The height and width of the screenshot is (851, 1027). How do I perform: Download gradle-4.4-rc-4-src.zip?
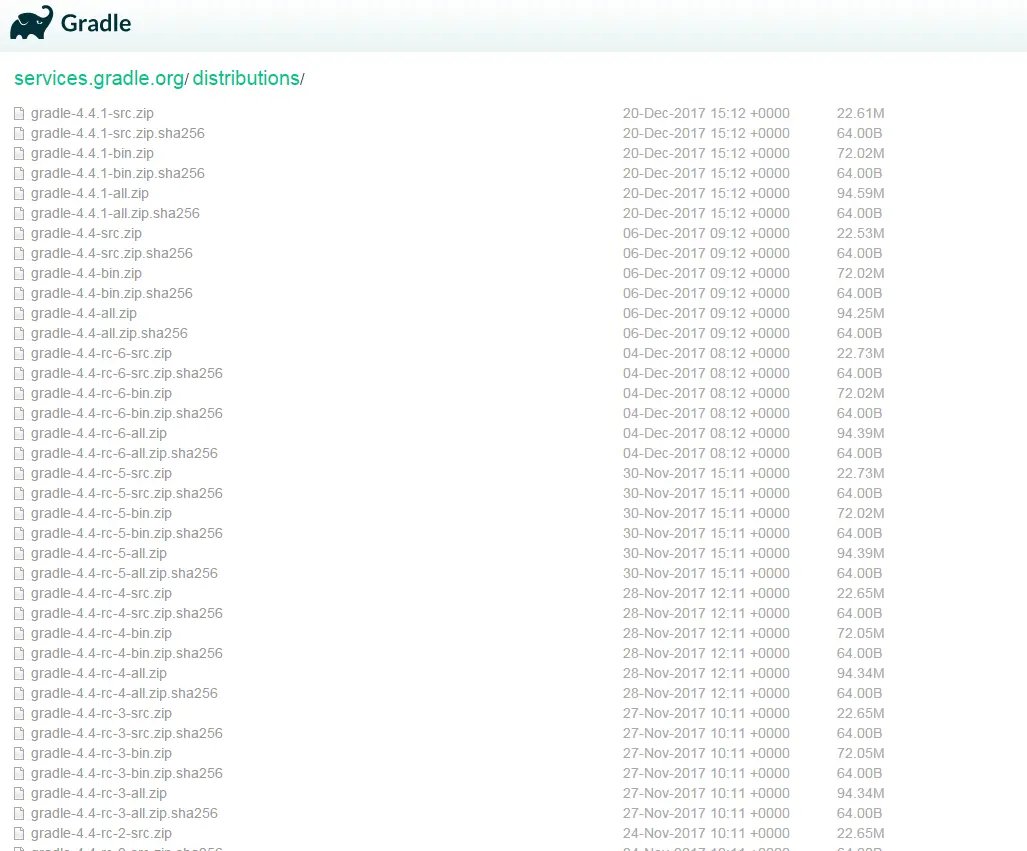coord(102,593)
